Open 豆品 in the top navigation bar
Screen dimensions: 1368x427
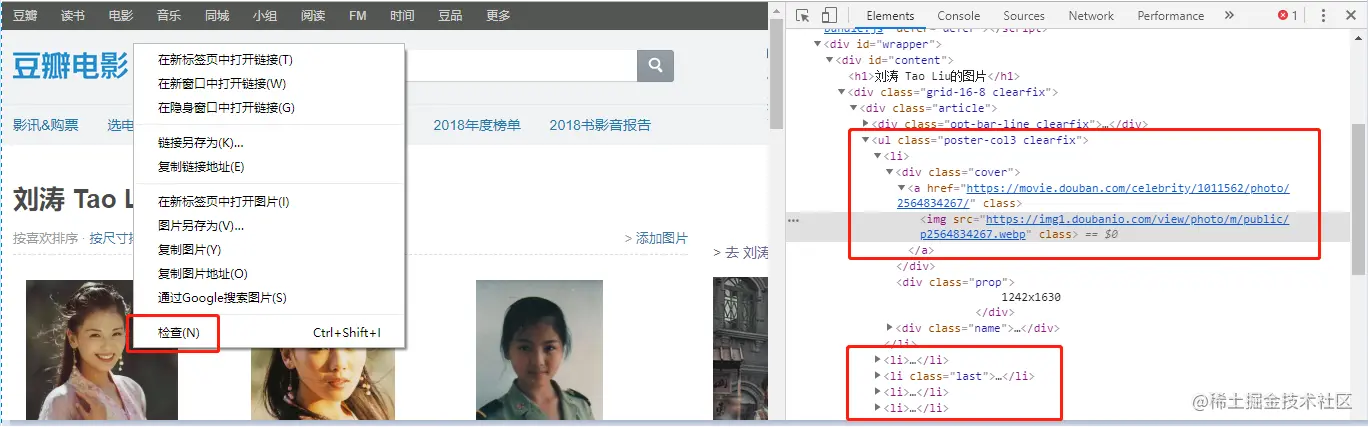[450, 15]
